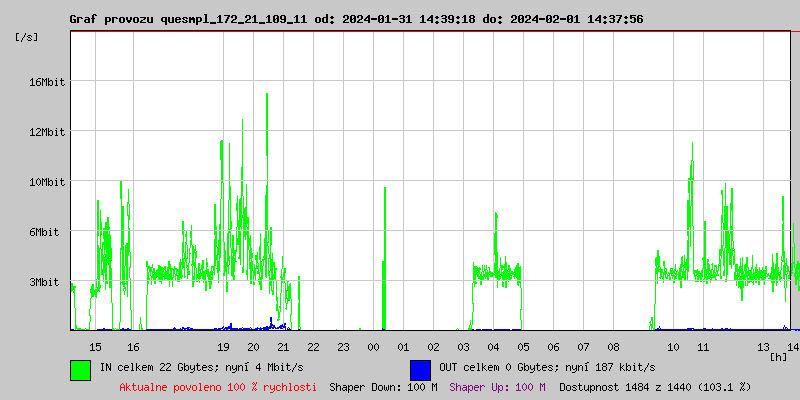Viewport: 800px width, 400px height.
Task: Click hour 10 on the time axis
Action: point(673,347)
